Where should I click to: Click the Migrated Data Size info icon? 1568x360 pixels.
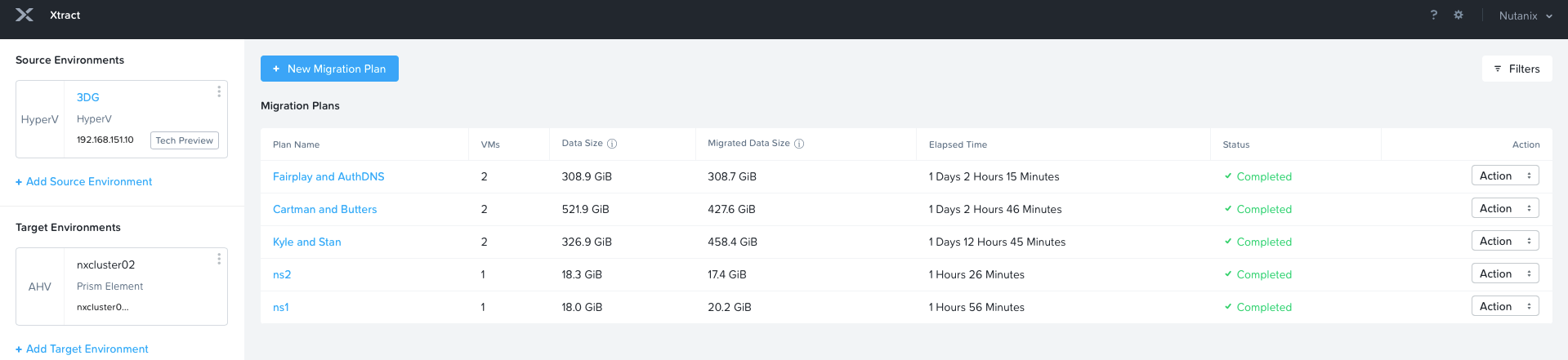799,144
